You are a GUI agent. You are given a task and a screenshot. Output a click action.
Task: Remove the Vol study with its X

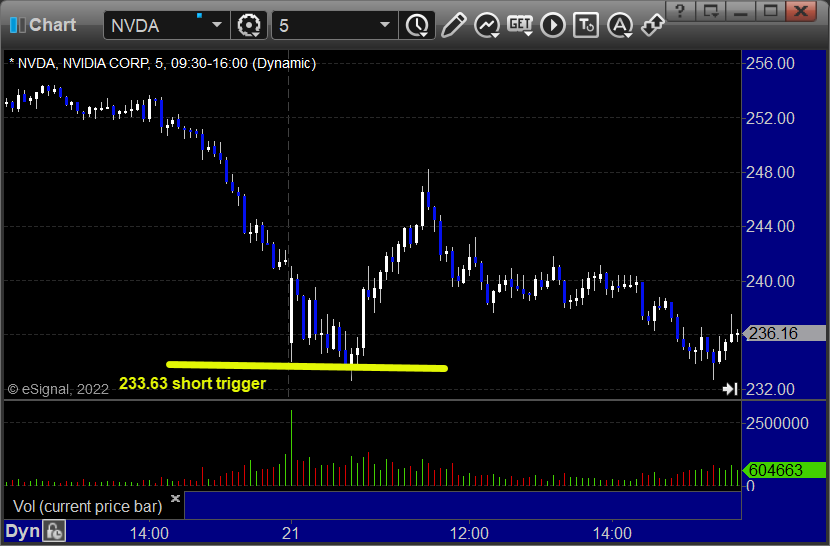175,498
